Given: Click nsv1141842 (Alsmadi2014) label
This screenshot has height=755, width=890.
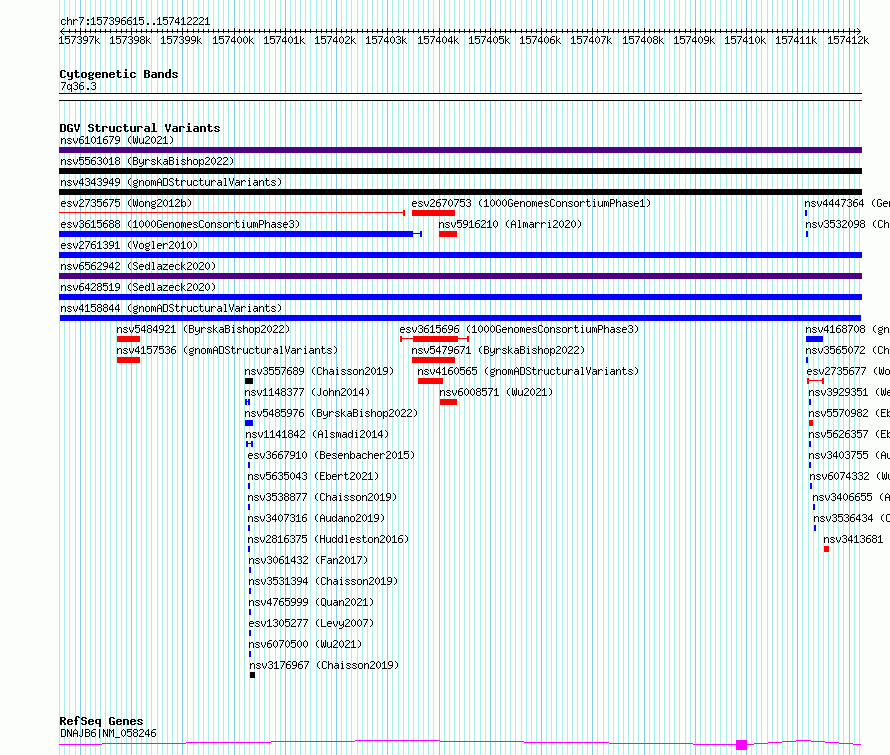Looking at the screenshot, I should coord(317,434).
